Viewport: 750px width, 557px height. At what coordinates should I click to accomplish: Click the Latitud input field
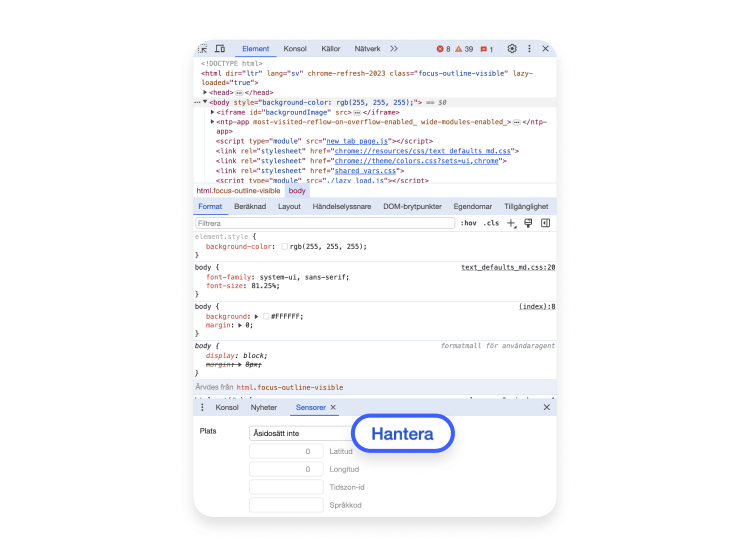pyautogui.click(x=286, y=451)
